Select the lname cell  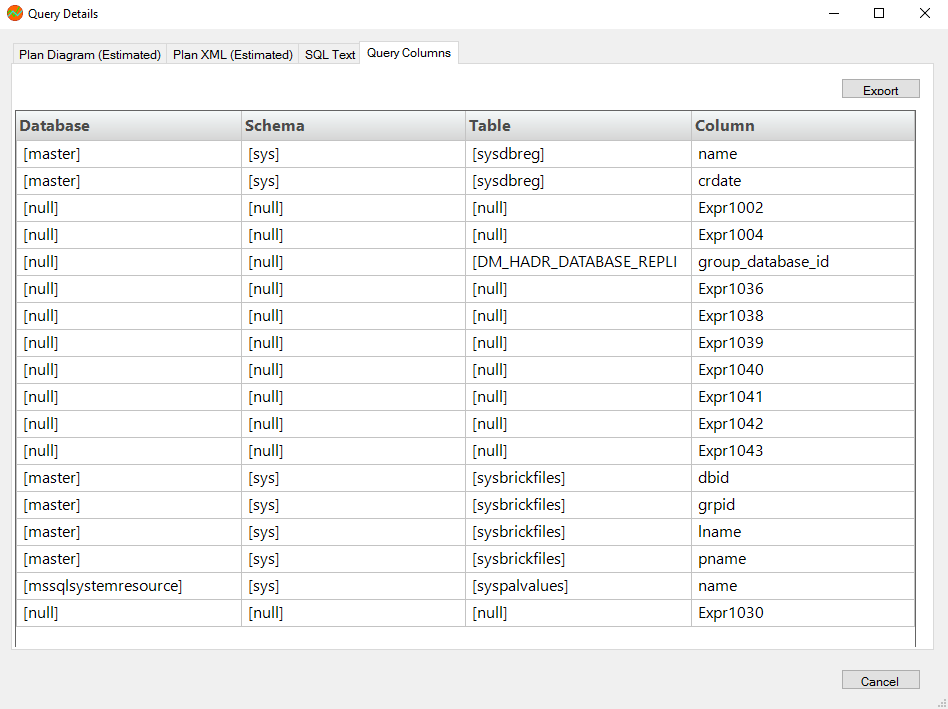coord(803,532)
